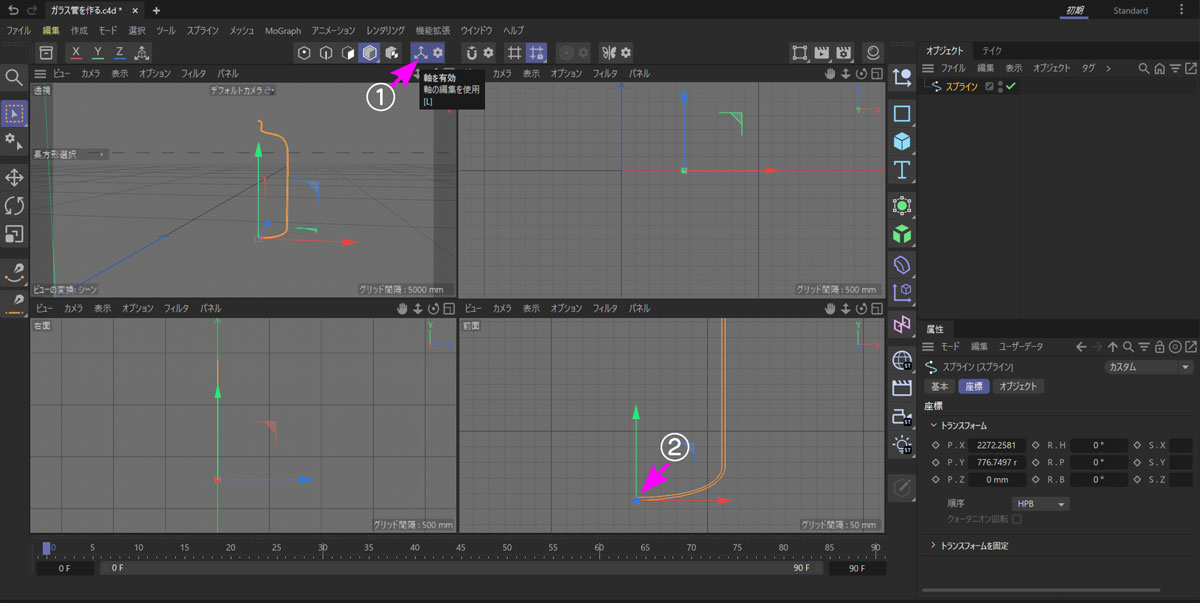
Task: Switch to the テイク tab
Action: (992, 50)
